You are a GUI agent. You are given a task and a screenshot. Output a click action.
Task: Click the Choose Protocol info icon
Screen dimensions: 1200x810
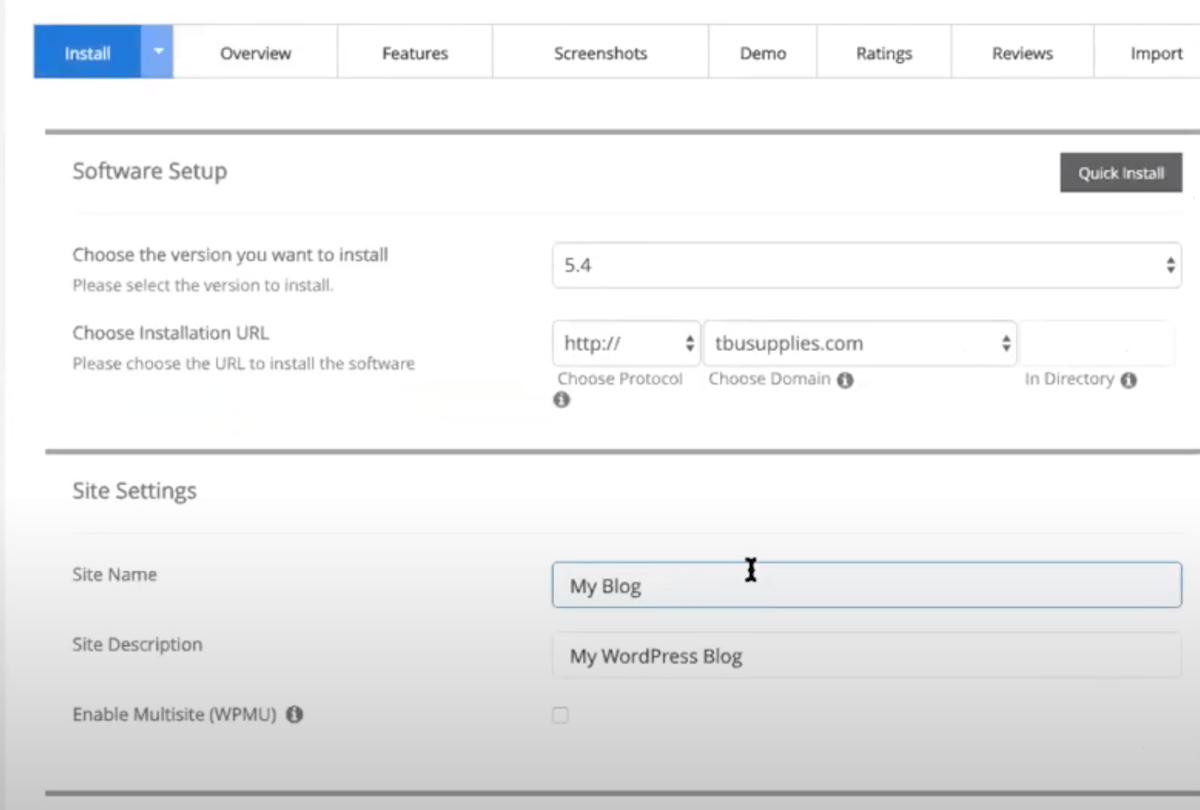[562, 399]
